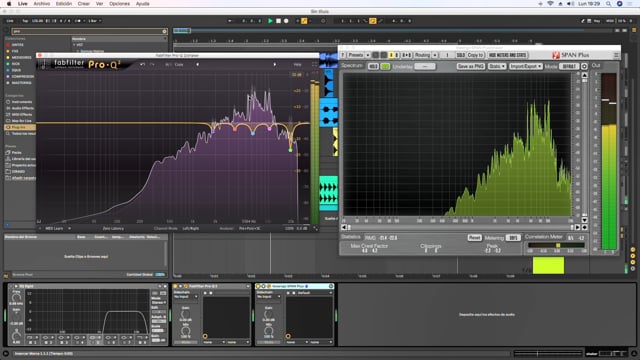Open the Pro-Q 3 Help menu

[x=298, y=64]
